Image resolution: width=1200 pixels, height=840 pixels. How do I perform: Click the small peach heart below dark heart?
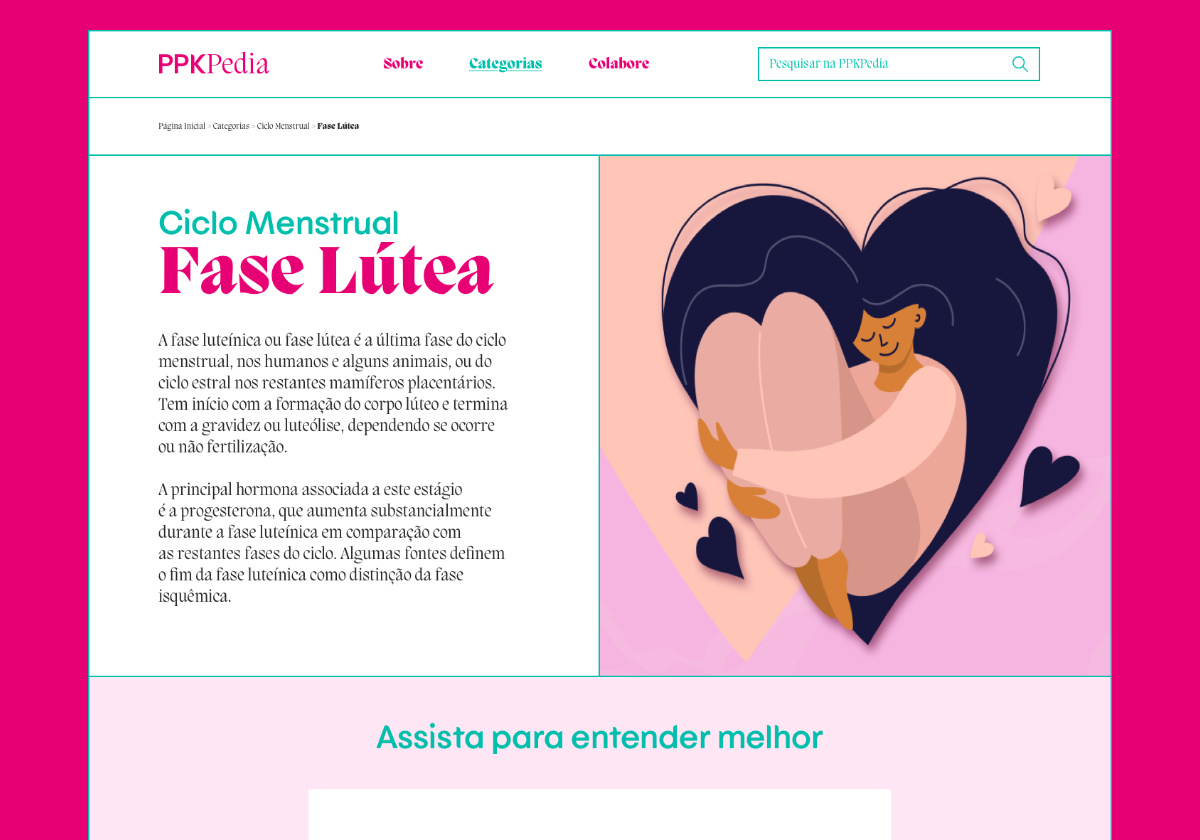pos(983,545)
